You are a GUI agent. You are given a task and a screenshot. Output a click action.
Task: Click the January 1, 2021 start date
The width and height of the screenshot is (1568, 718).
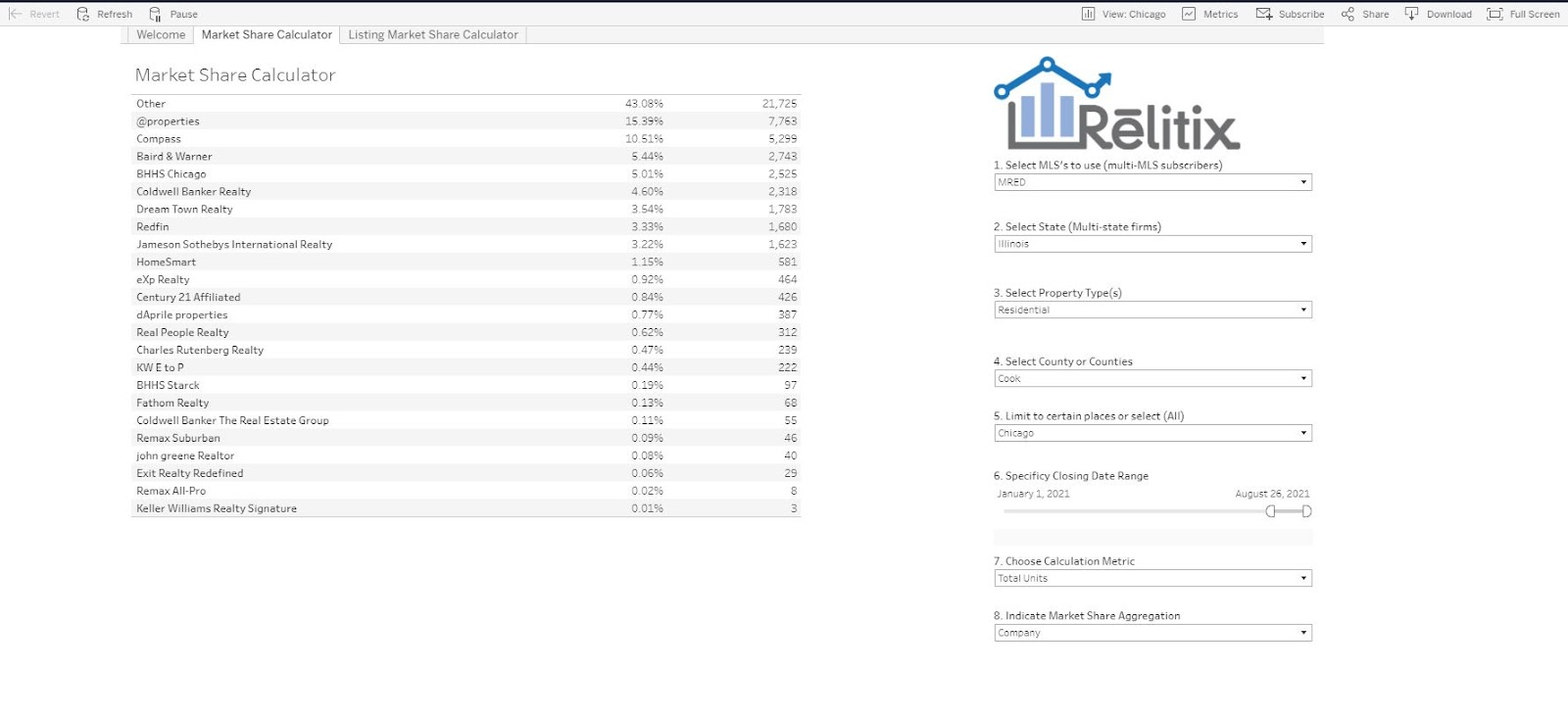pos(1033,494)
